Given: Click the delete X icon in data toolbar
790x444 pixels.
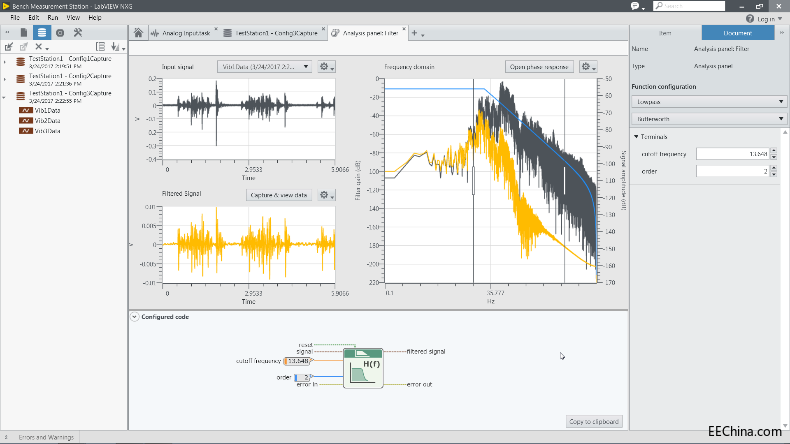Looking at the screenshot, I should (x=38, y=47).
